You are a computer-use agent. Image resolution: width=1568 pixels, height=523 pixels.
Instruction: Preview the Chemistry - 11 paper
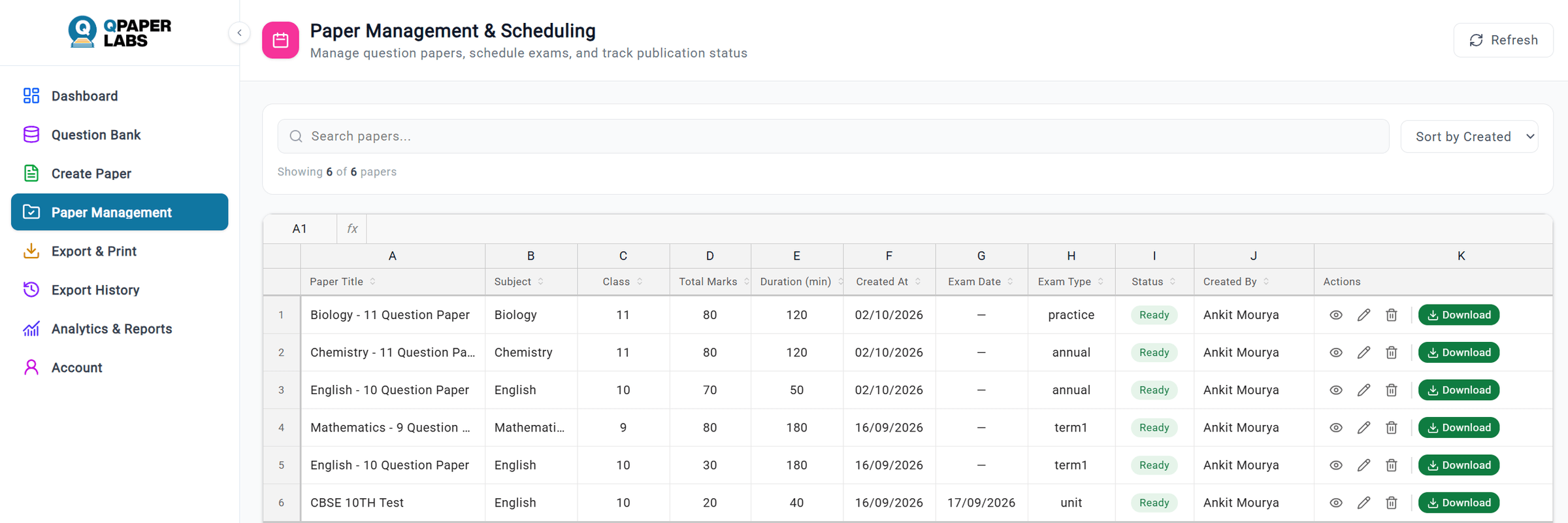click(x=1336, y=352)
